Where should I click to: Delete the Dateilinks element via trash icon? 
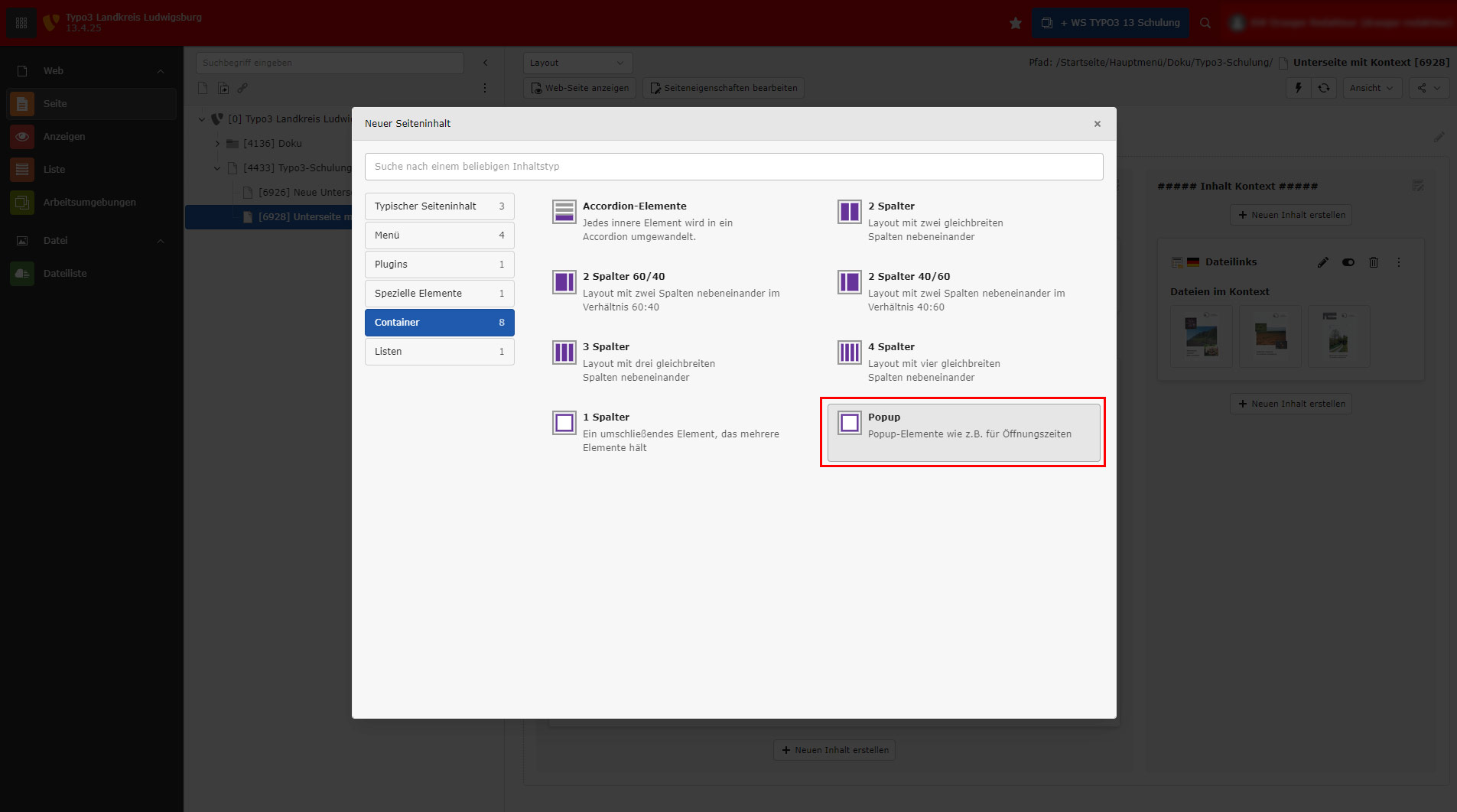[x=1374, y=262]
